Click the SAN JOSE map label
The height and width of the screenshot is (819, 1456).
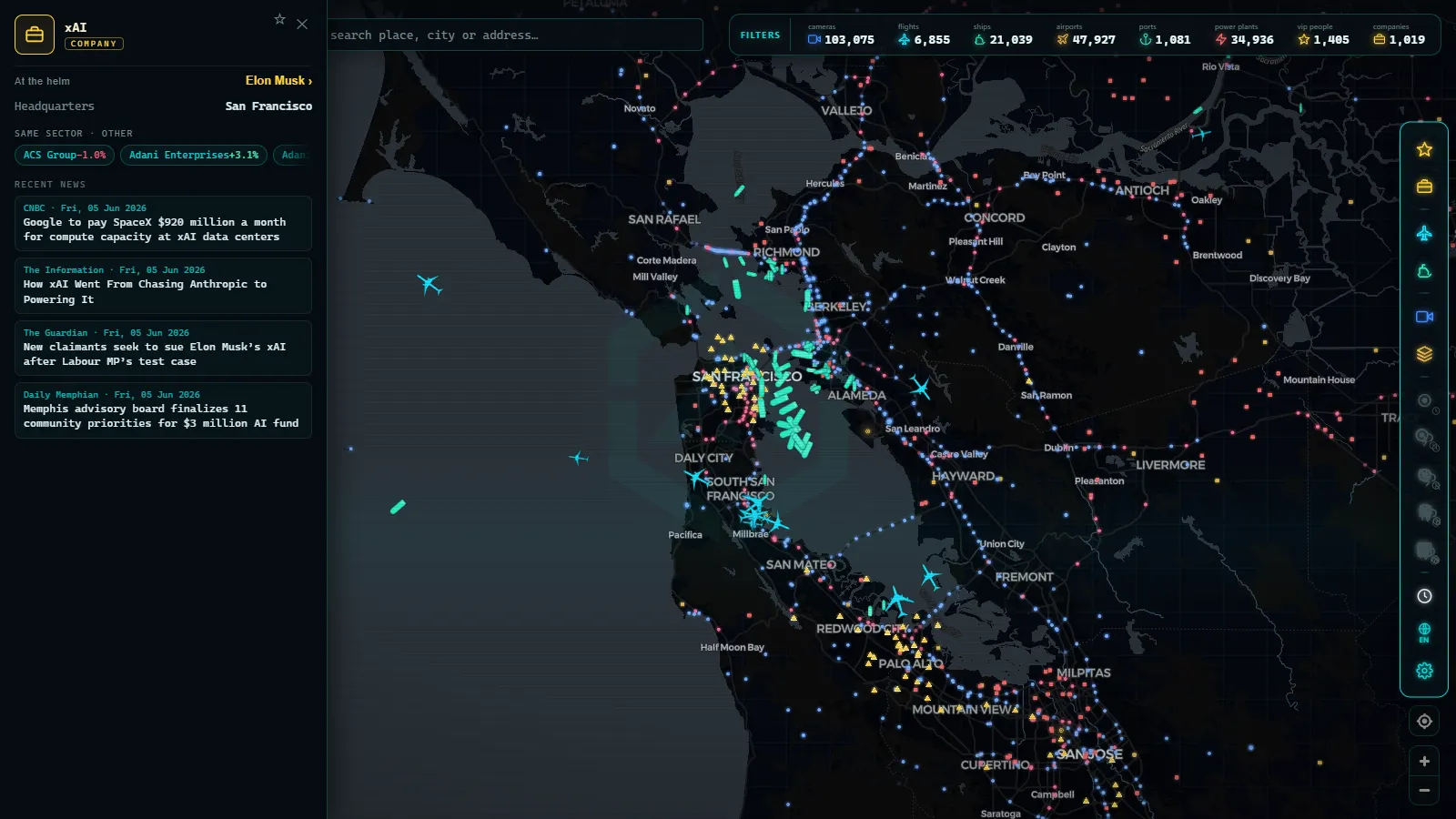coord(1088,754)
